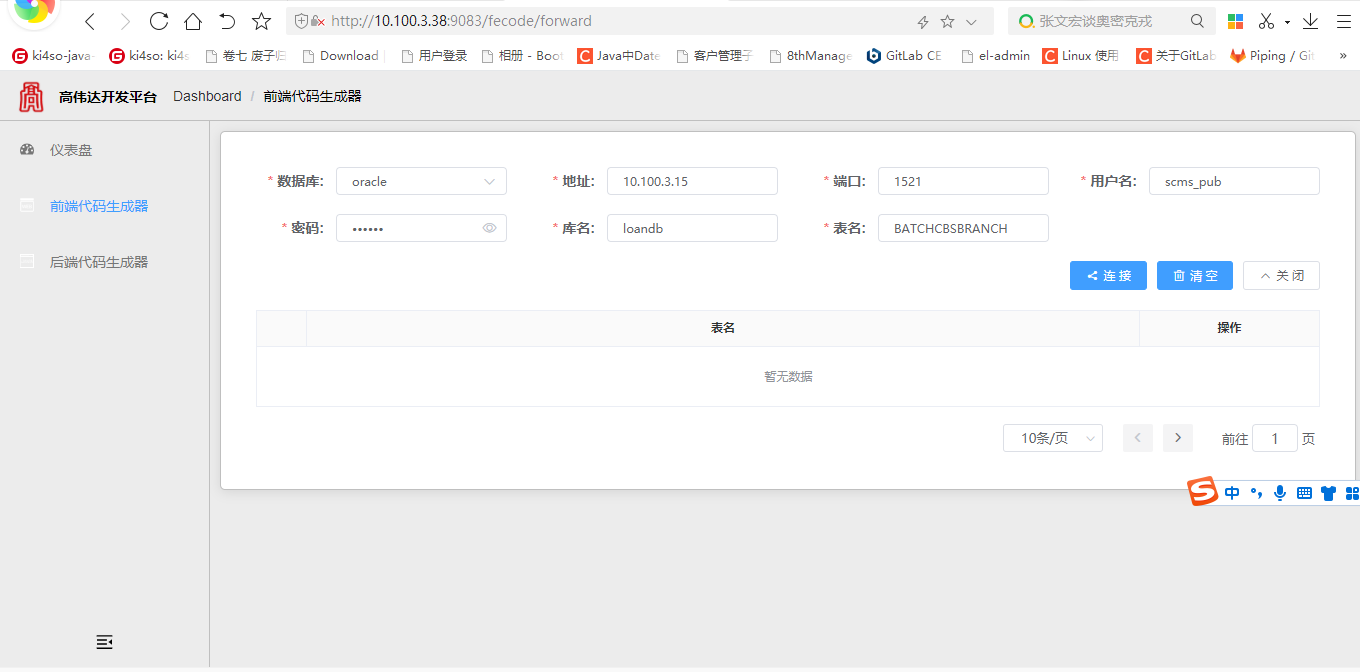Click the 表名 input field
The image size is (1360, 672).
962,228
